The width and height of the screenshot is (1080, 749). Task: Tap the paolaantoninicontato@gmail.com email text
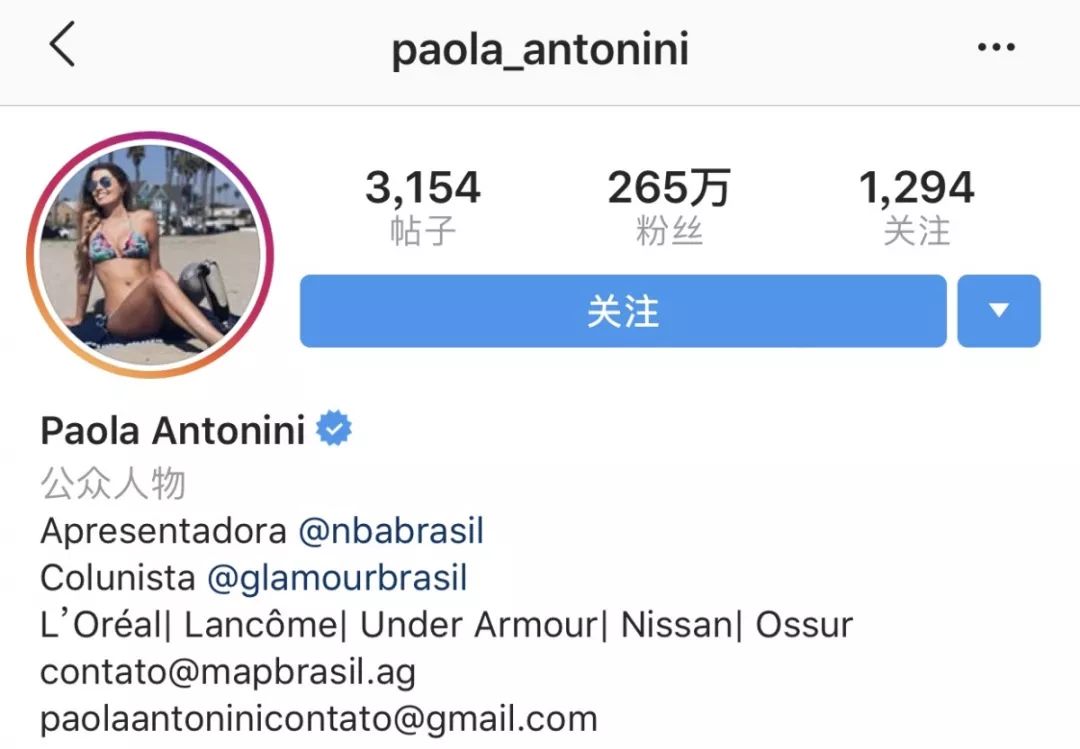[x=318, y=719]
